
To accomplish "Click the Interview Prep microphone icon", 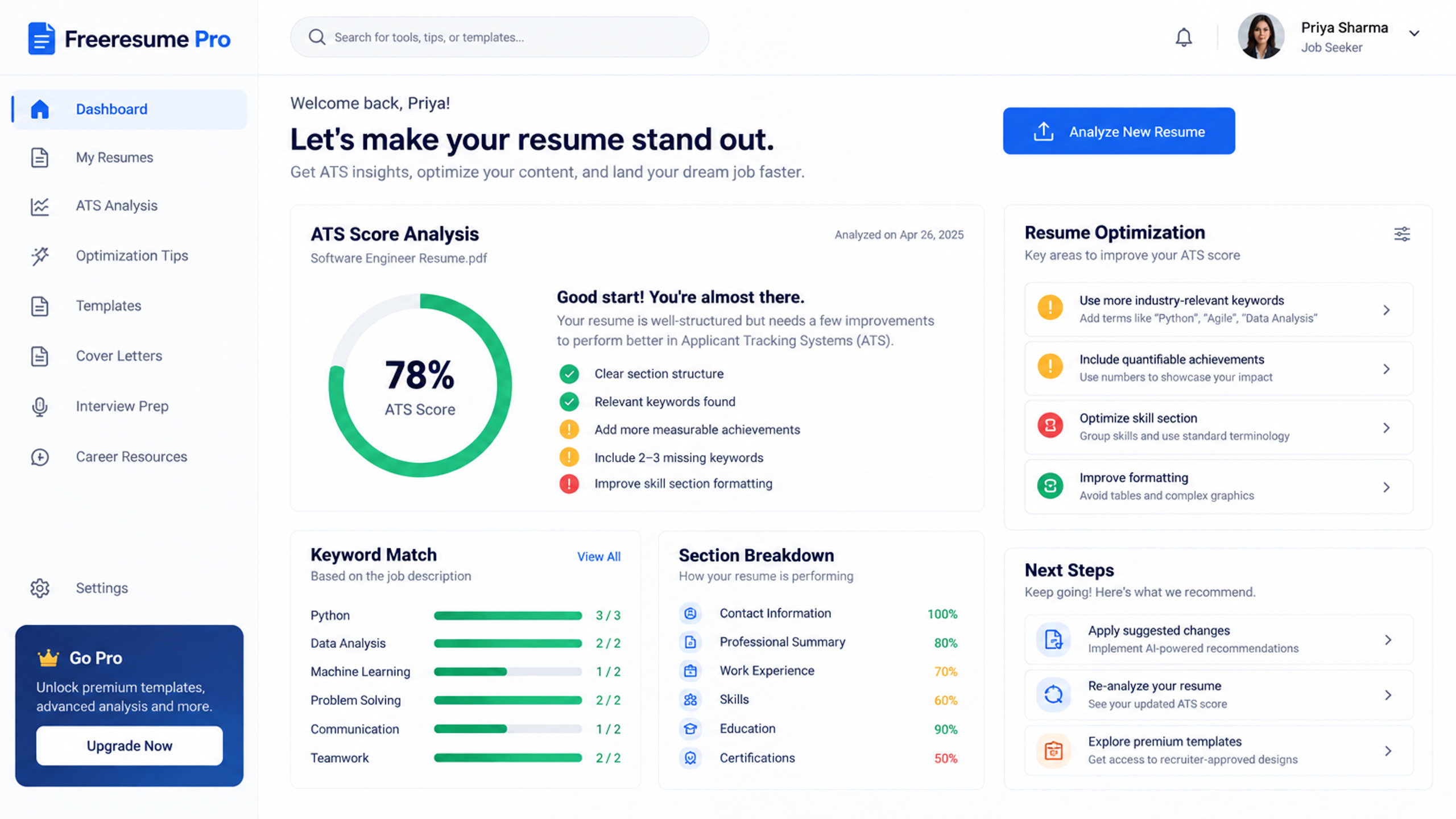I will (40, 407).
